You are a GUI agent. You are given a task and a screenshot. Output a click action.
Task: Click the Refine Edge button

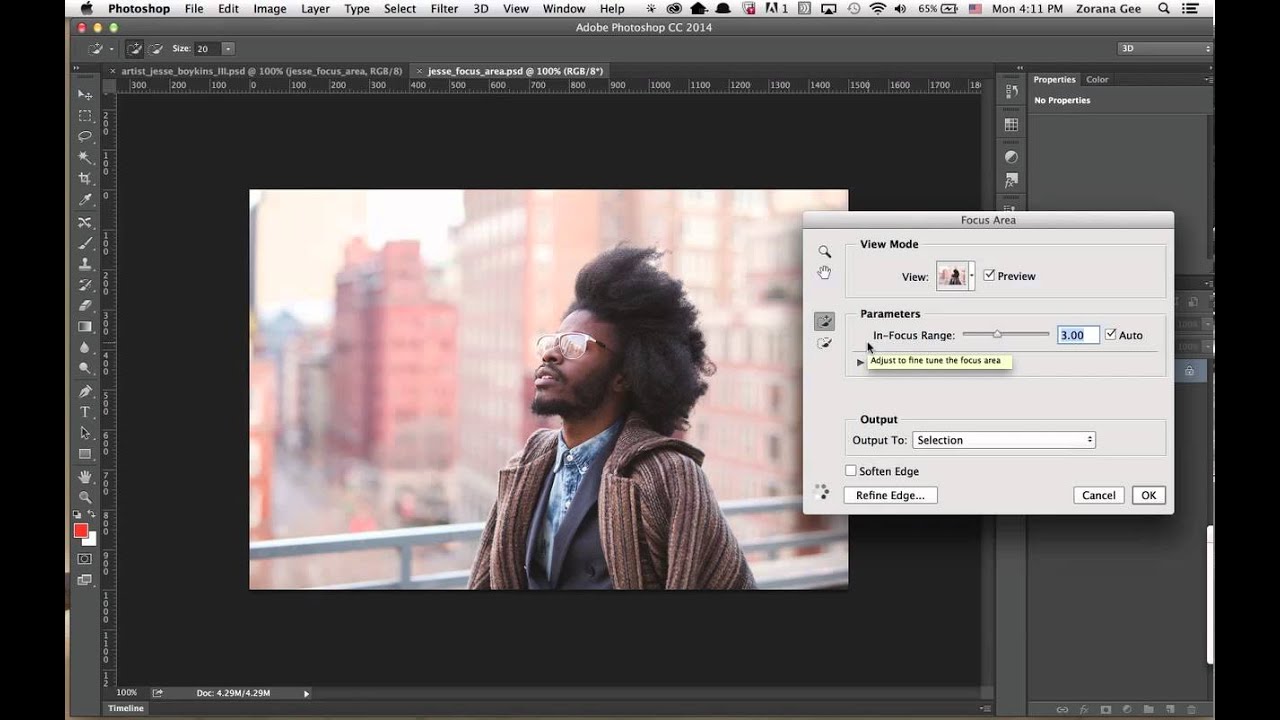click(890, 495)
